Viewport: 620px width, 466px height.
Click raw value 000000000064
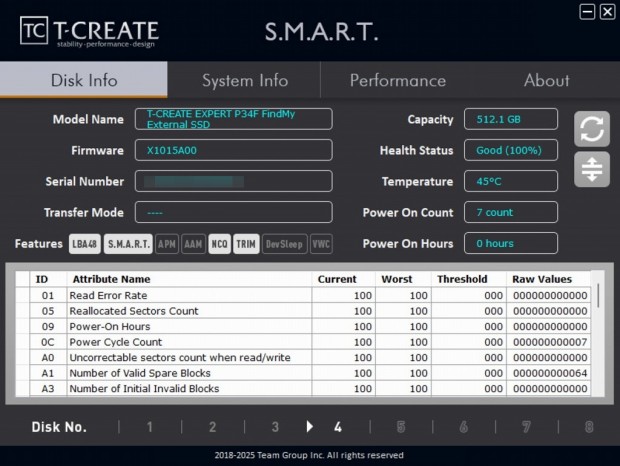tap(550, 373)
